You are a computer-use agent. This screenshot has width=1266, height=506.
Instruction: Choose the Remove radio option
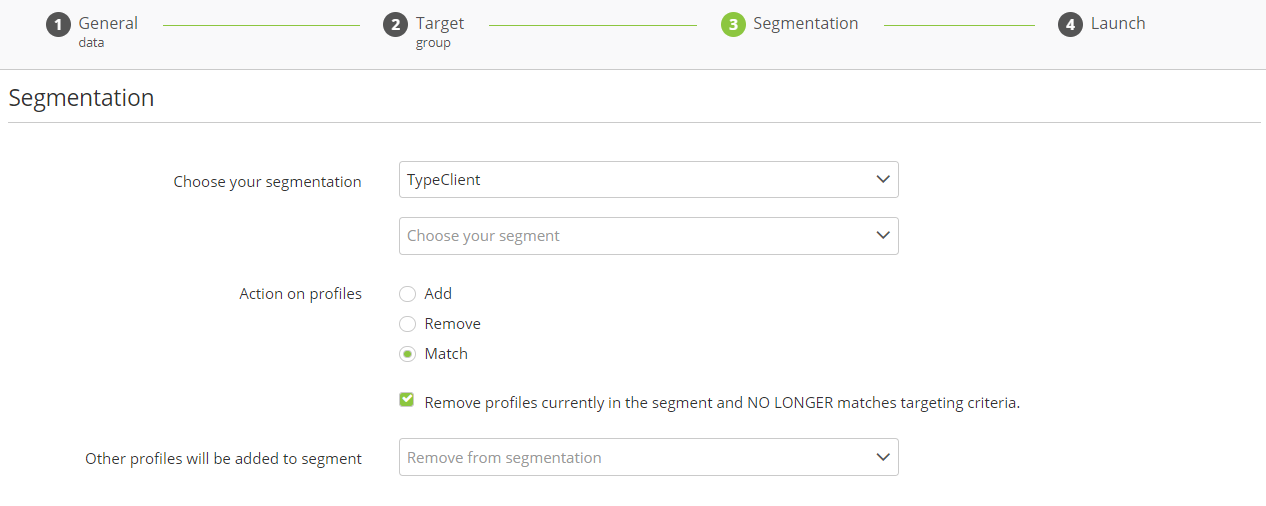(407, 324)
